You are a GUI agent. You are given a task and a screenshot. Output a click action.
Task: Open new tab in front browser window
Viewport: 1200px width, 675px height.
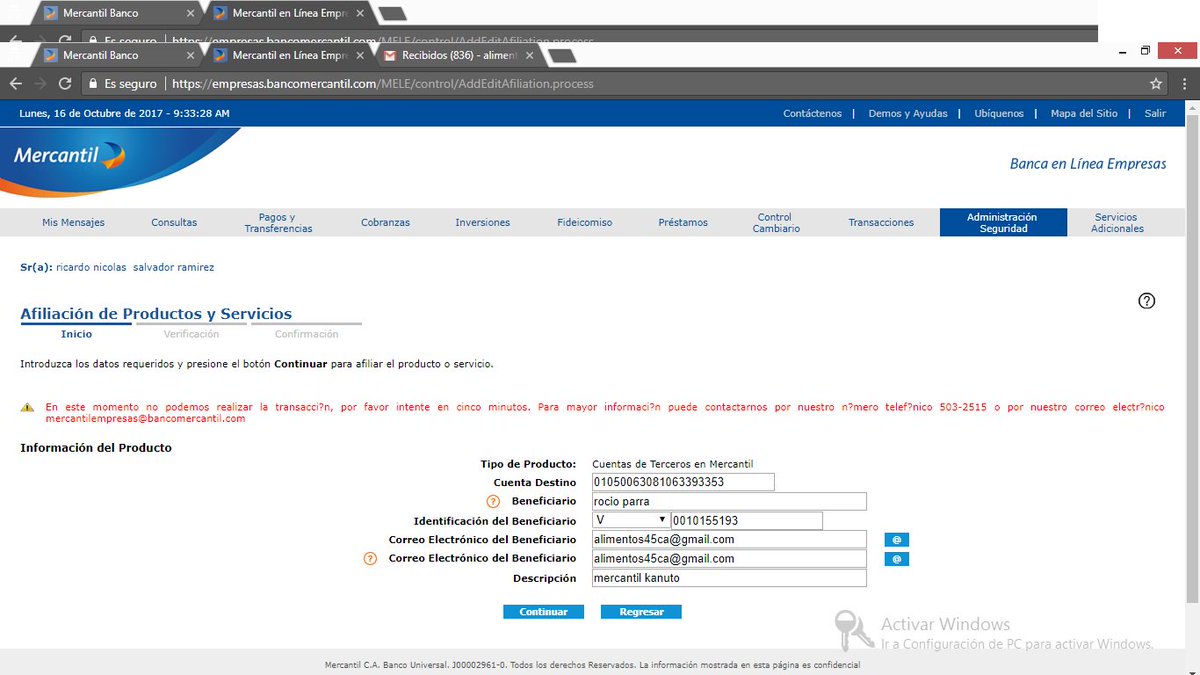click(x=562, y=56)
